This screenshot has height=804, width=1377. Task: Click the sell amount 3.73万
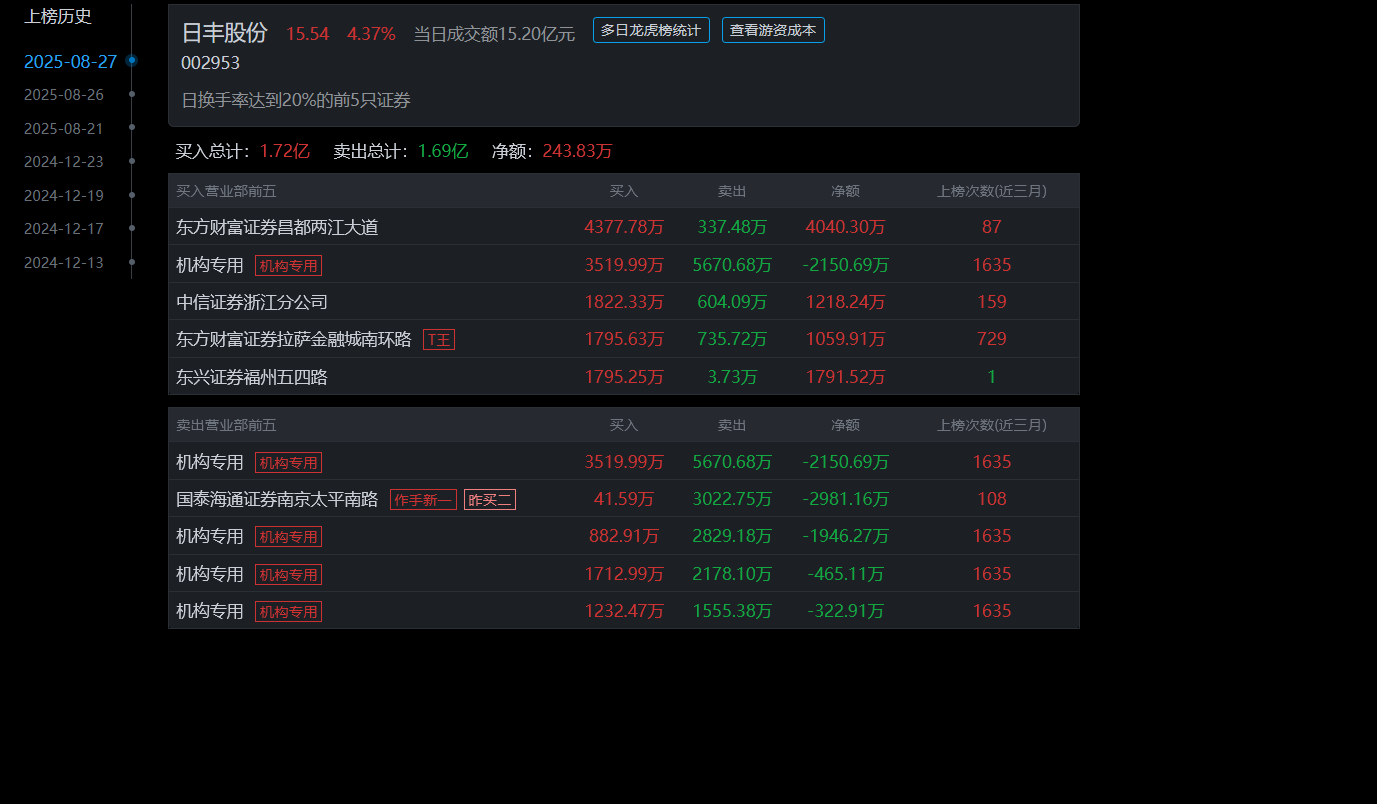pos(732,377)
